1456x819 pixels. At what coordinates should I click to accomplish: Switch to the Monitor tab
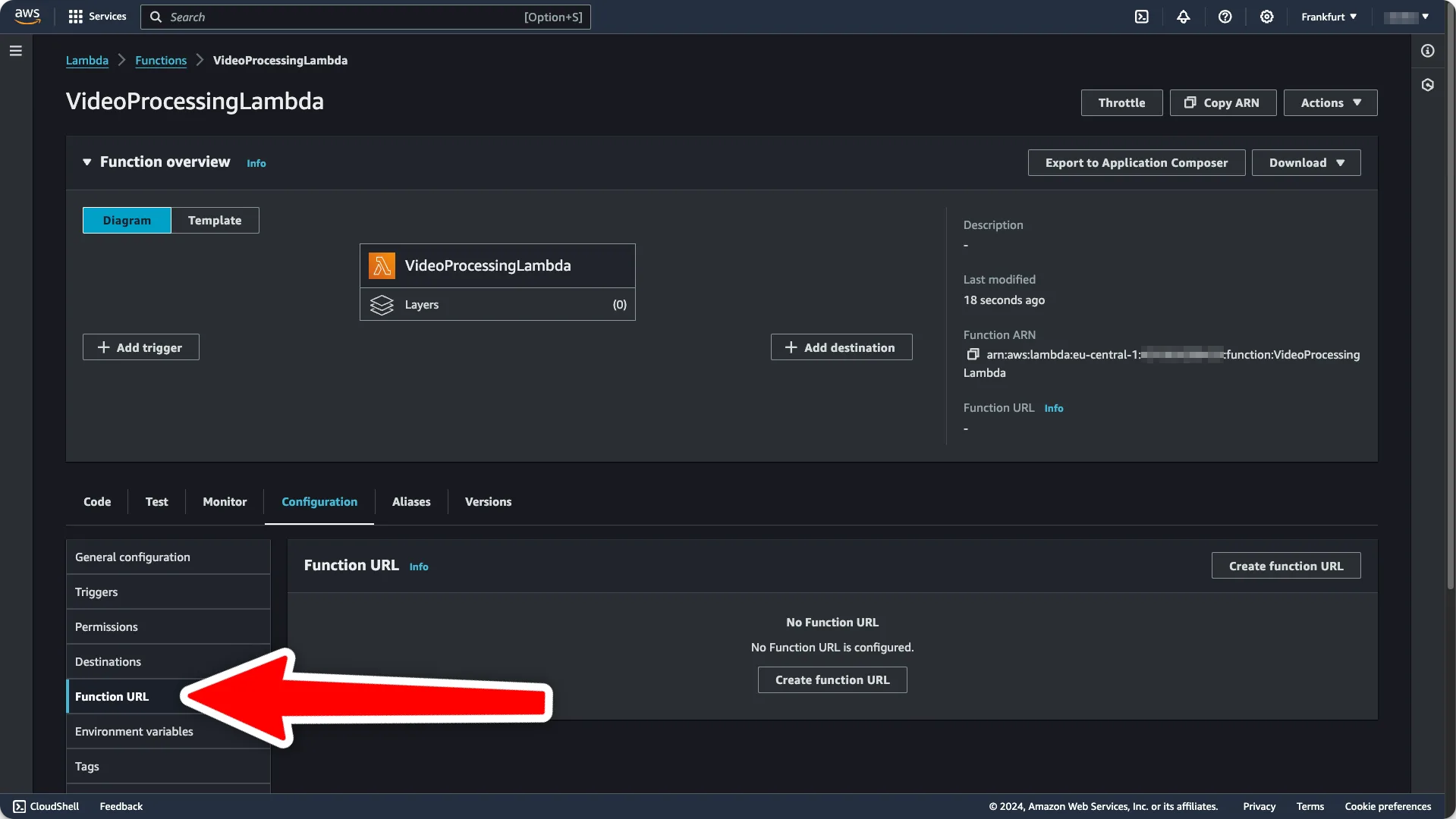point(225,501)
